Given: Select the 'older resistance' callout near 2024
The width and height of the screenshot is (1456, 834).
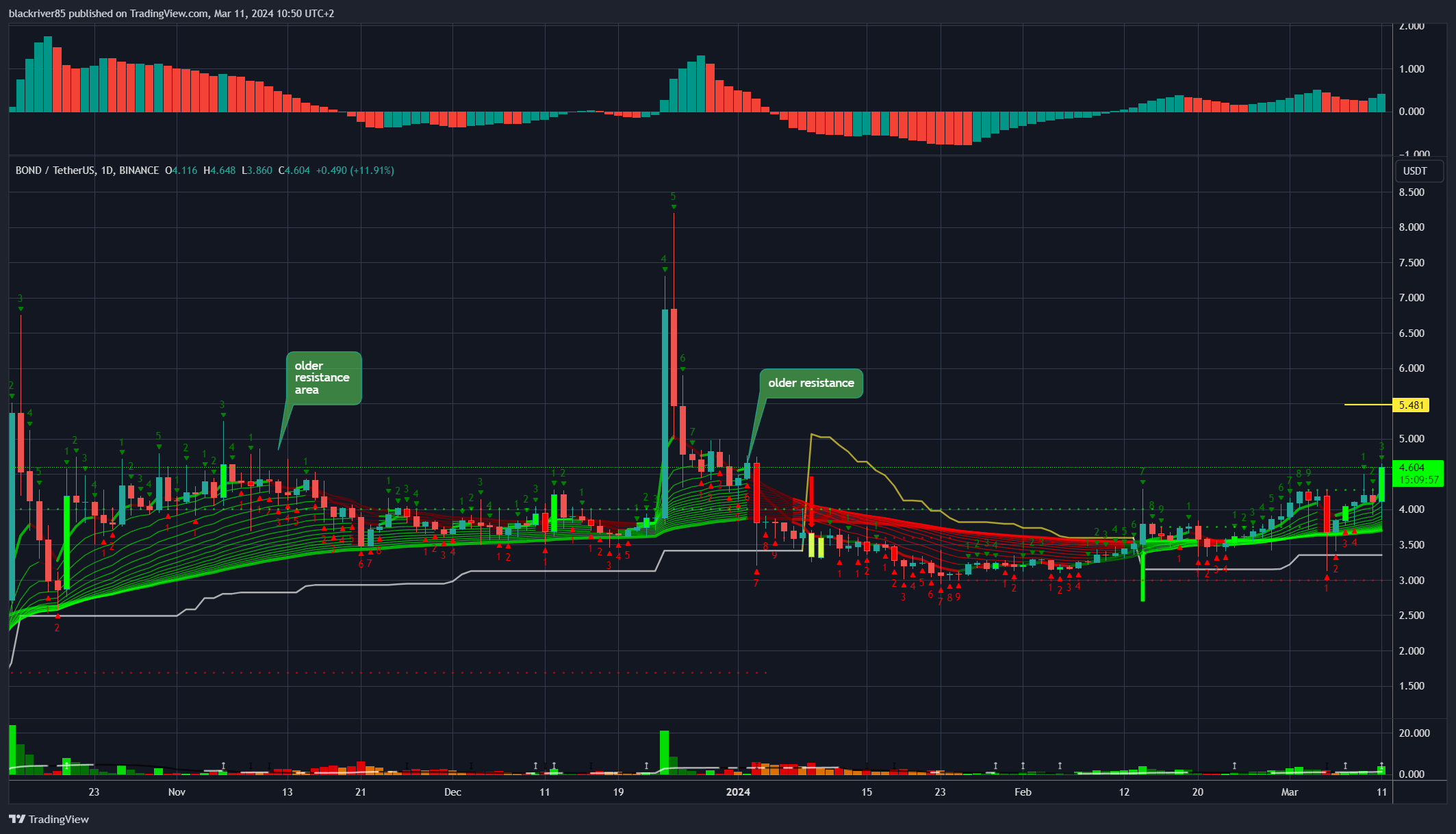Looking at the screenshot, I should click(811, 383).
